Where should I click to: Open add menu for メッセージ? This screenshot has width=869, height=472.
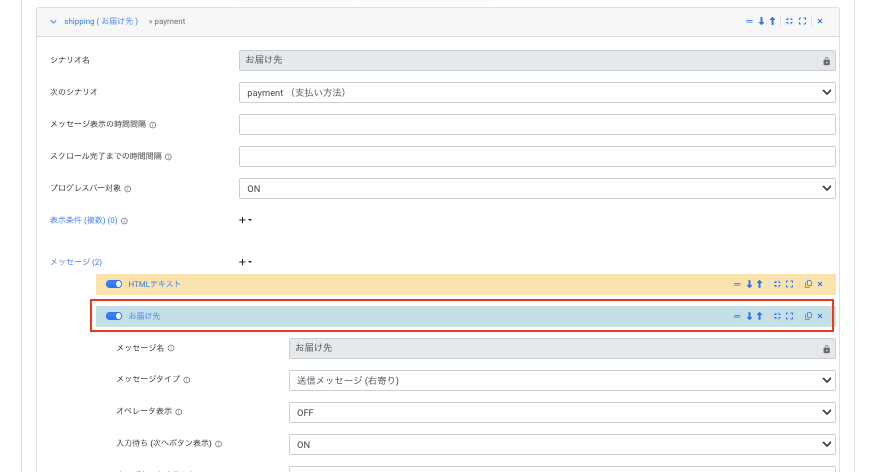coord(245,262)
